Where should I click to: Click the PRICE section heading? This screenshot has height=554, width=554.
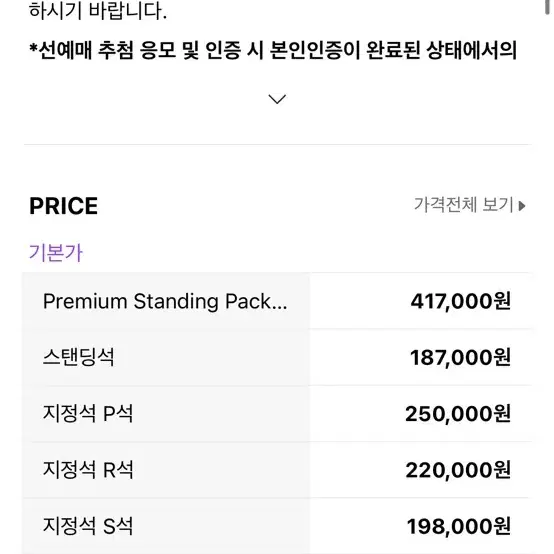click(x=64, y=206)
